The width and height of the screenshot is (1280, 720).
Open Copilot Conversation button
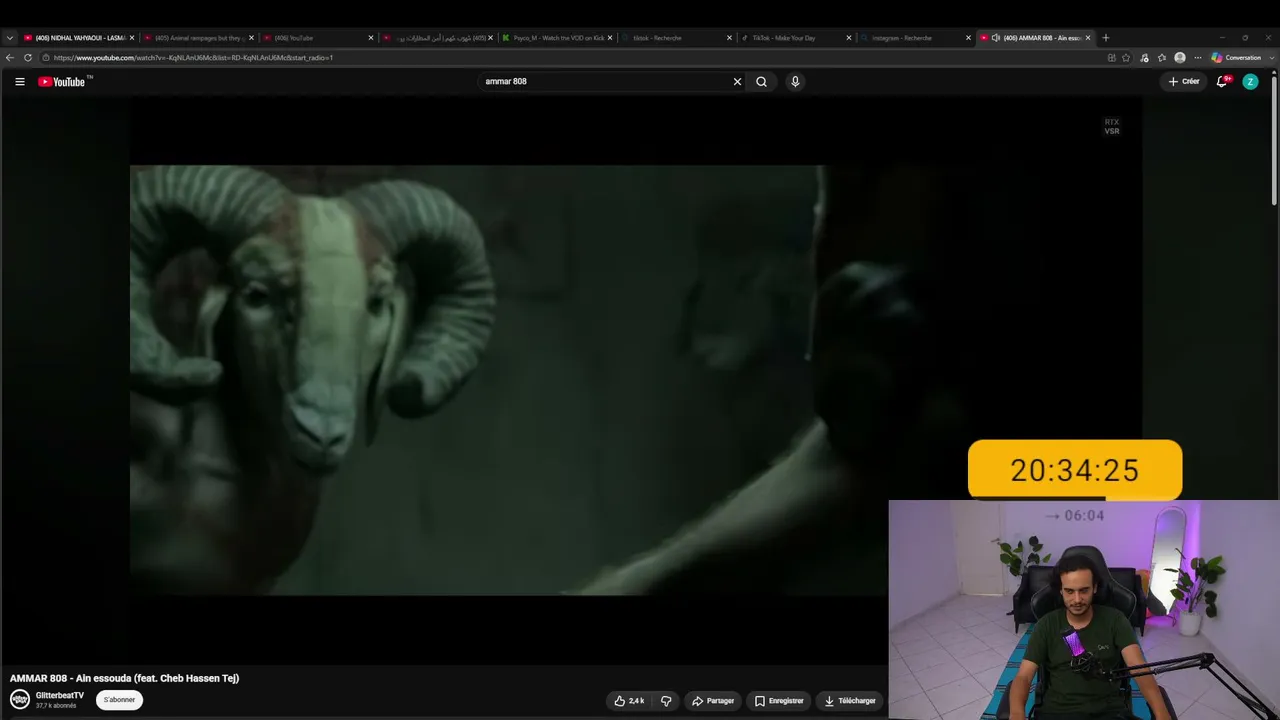pos(1236,58)
